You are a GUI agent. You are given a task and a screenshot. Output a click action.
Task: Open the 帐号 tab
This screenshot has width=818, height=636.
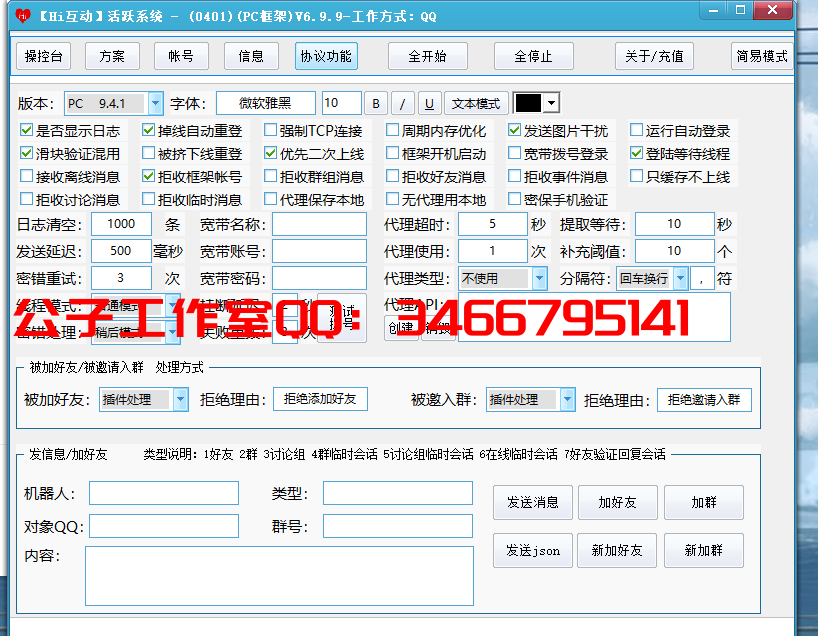(181, 56)
